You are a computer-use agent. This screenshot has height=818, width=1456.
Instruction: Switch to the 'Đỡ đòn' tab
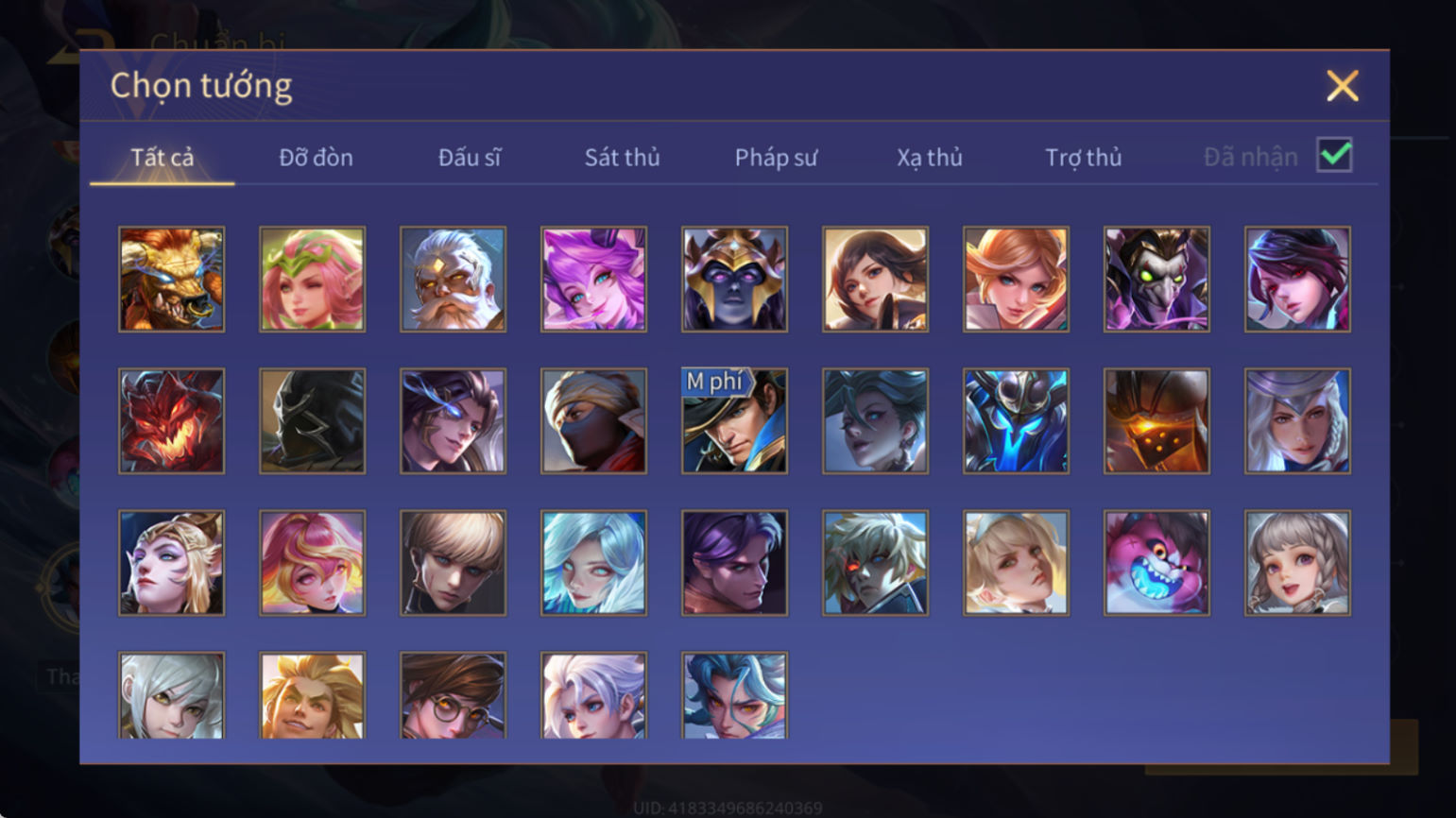click(x=316, y=157)
